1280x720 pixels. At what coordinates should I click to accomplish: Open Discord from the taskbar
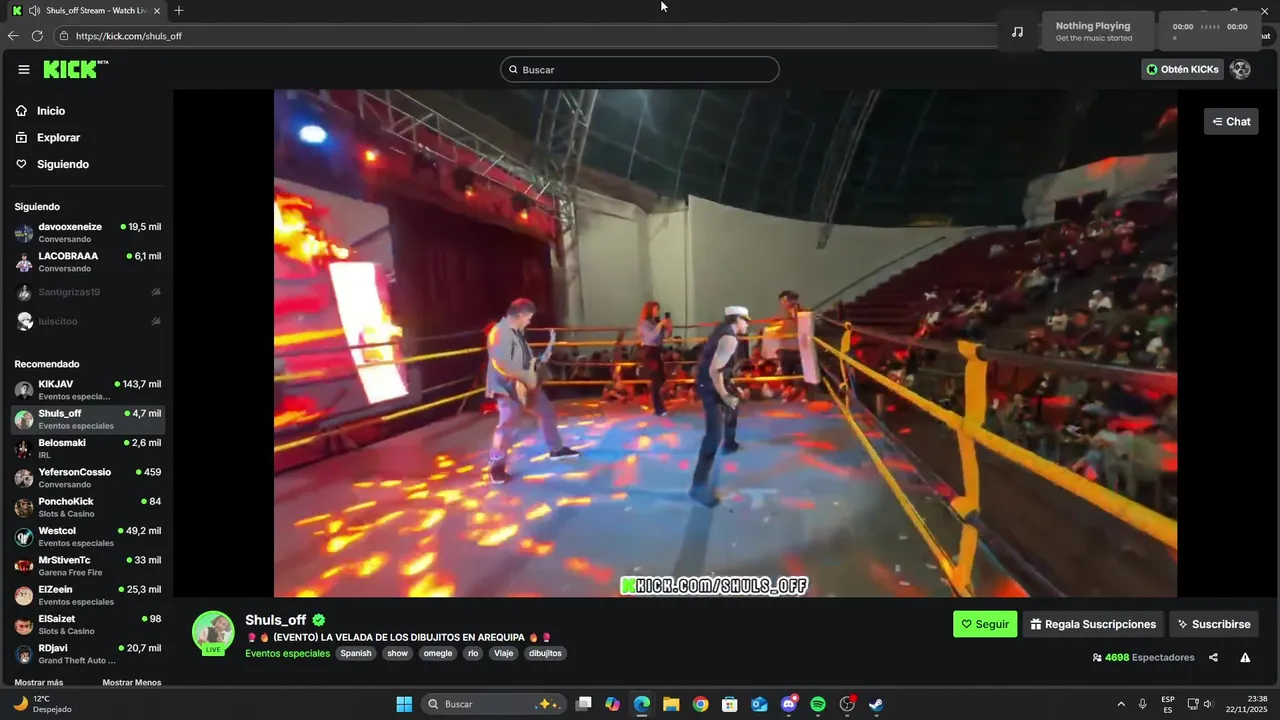(789, 704)
